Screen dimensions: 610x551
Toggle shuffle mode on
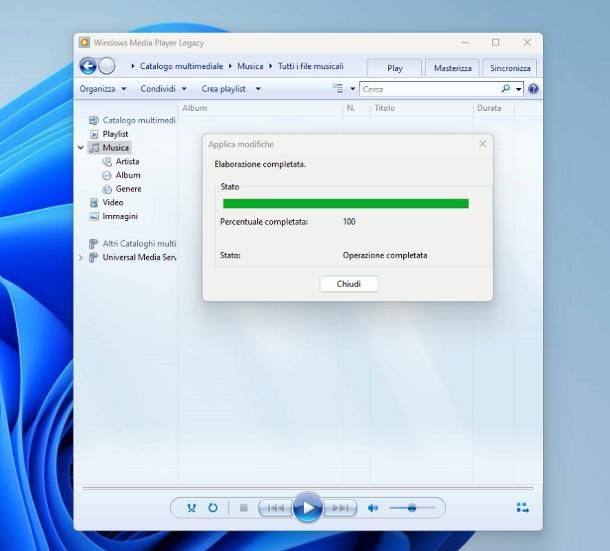192,508
